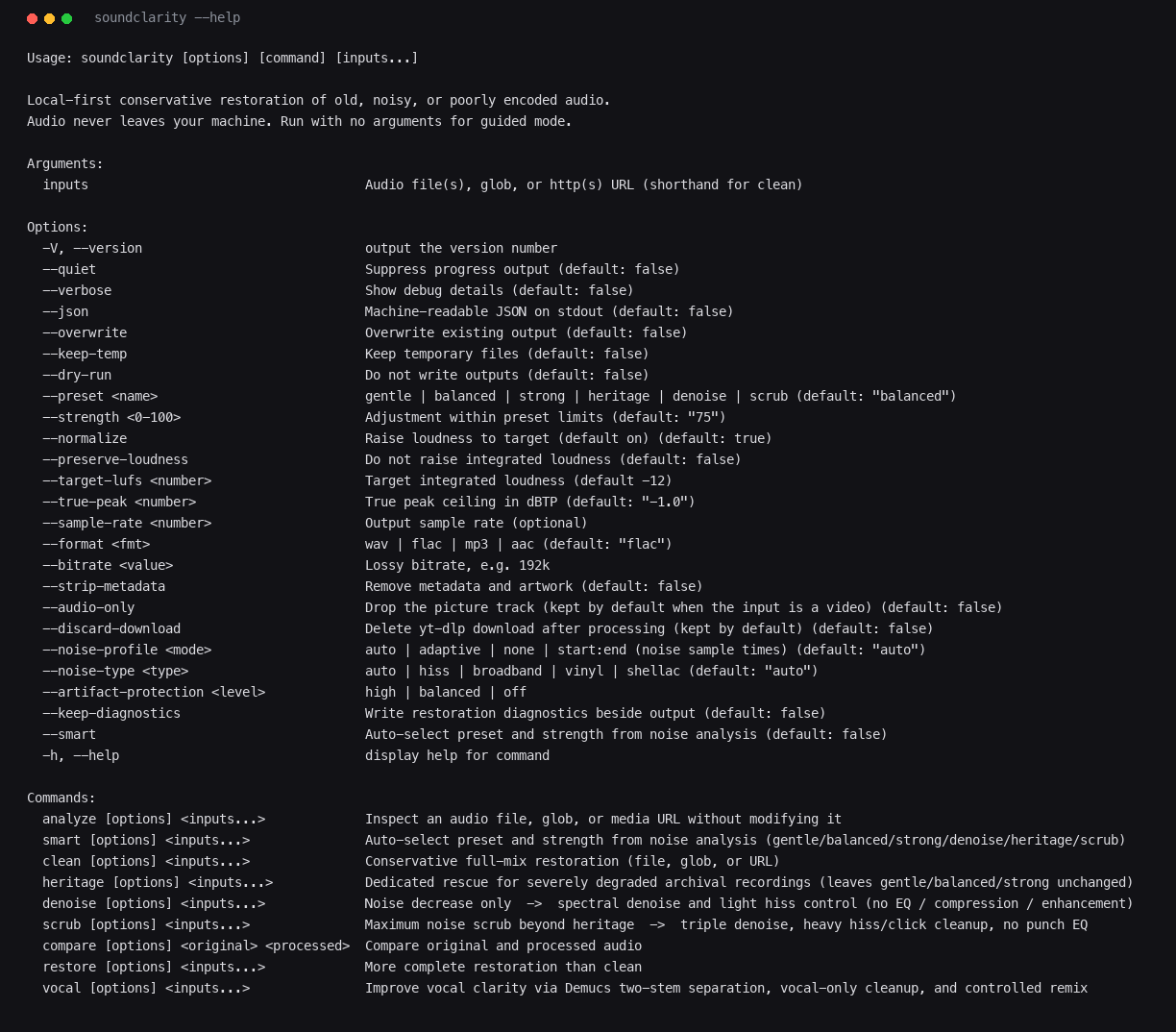
Task: Click the window title 'soundclarity --help'
Action: point(167,17)
